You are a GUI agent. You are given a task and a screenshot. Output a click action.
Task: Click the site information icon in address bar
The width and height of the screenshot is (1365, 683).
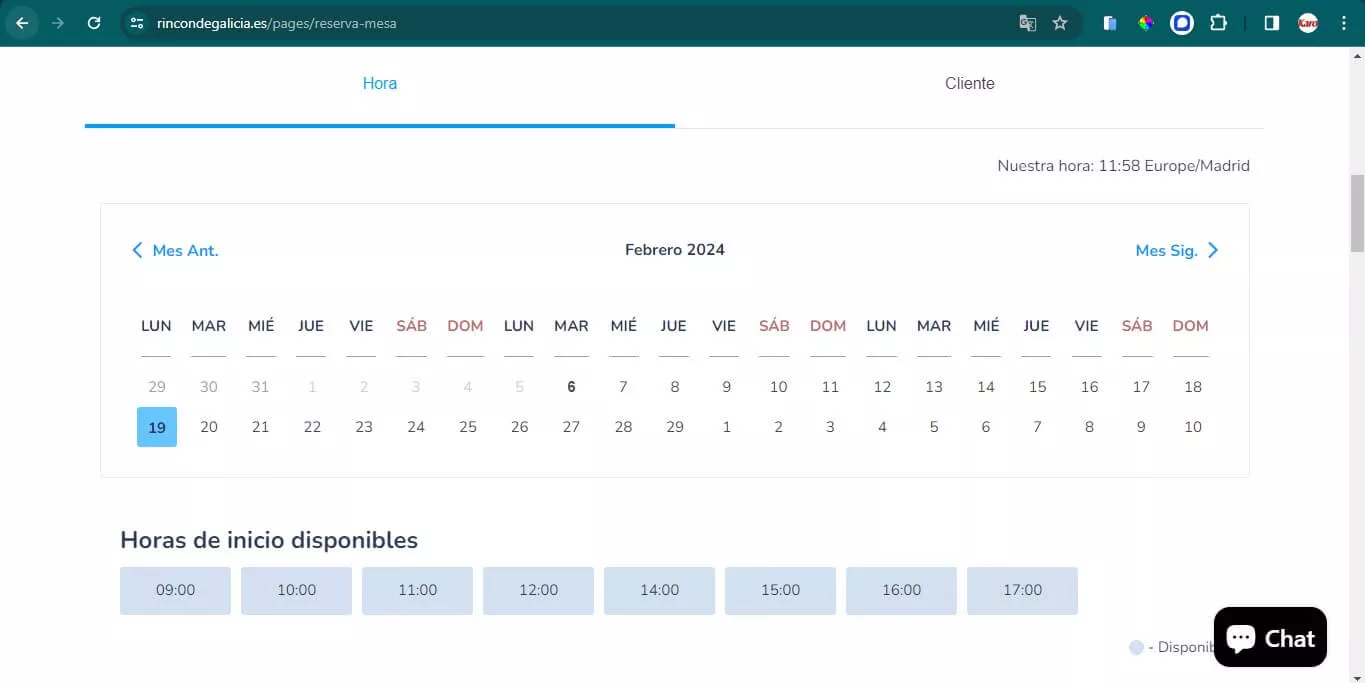pos(137,23)
